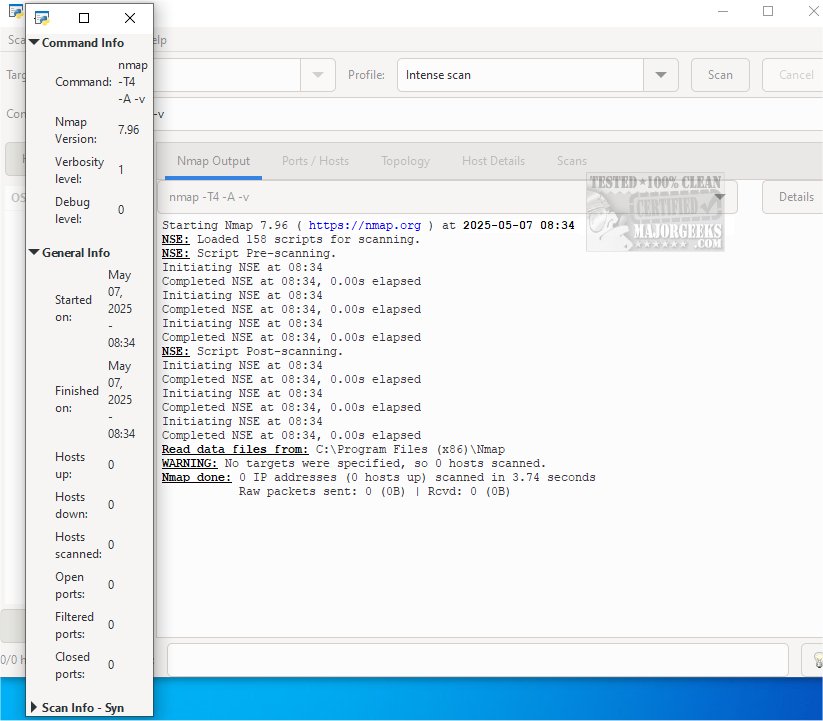Maximize the scan details dialog

(84, 18)
